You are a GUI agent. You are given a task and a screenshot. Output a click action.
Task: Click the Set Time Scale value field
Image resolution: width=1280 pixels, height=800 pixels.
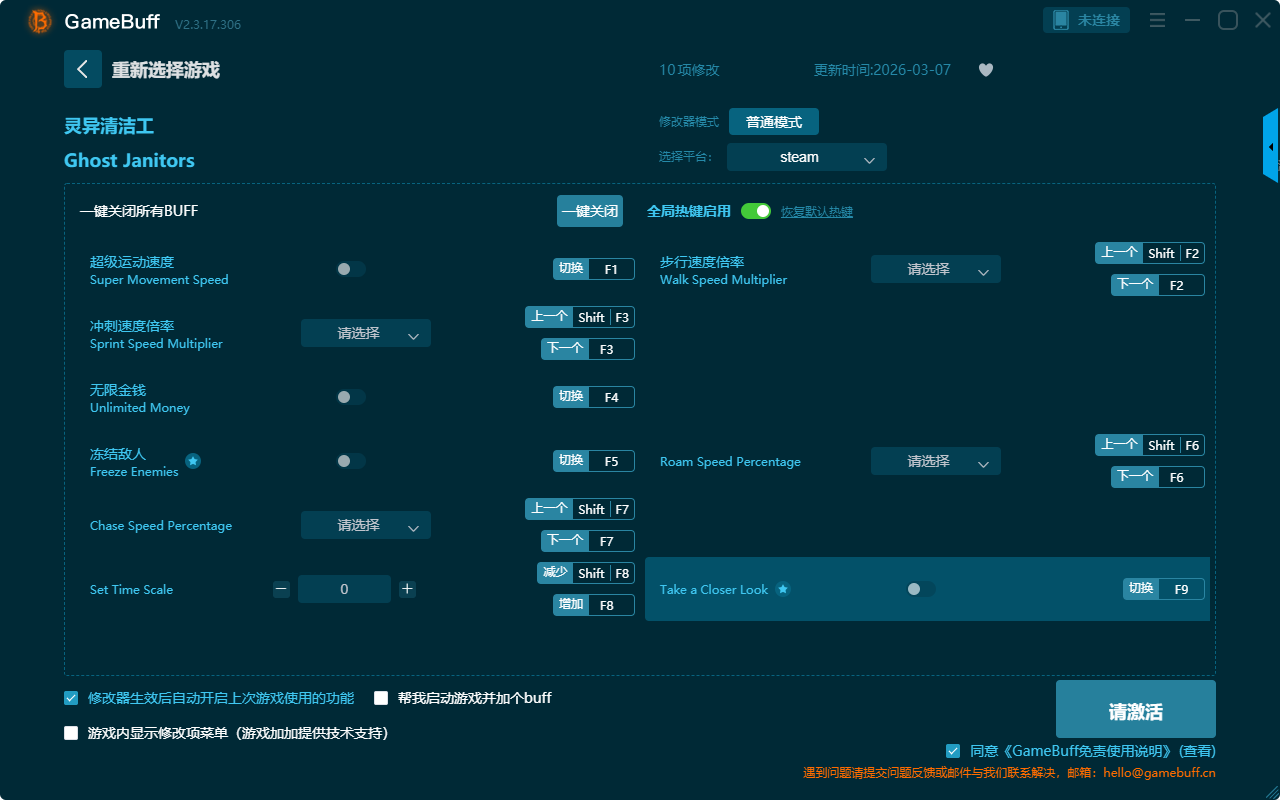click(x=344, y=589)
